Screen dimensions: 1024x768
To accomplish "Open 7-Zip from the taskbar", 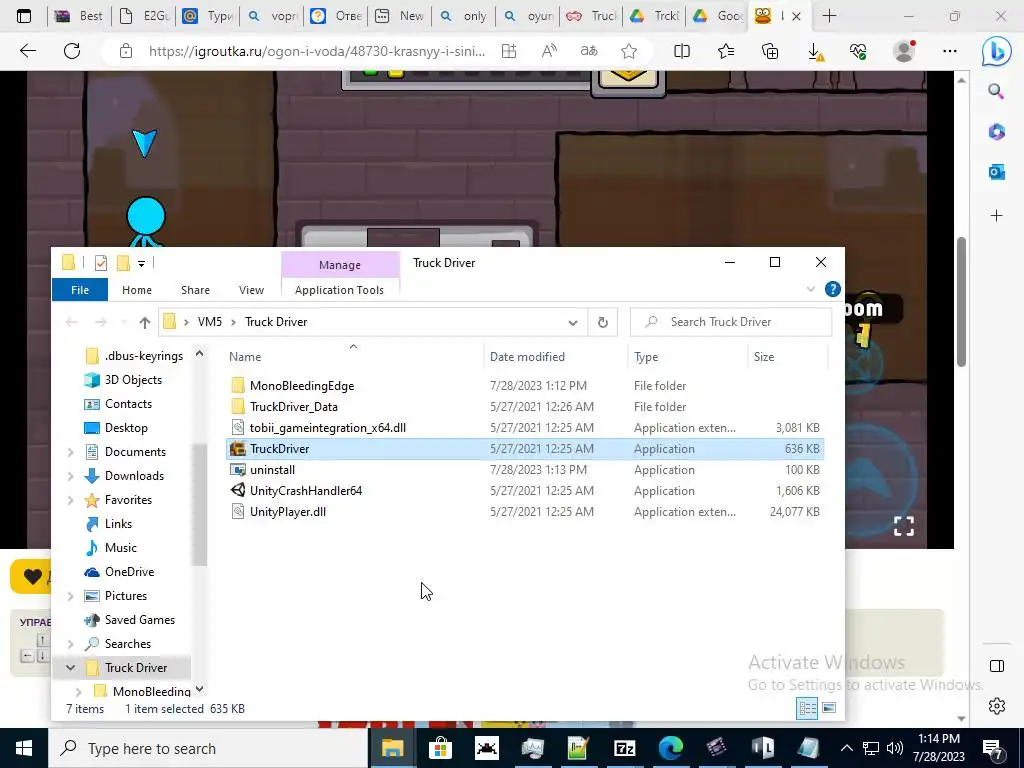I will tap(624, 748).
